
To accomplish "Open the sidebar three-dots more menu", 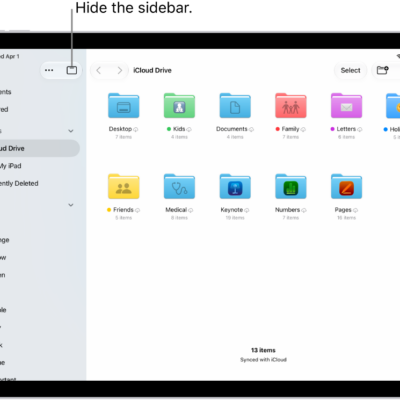I will coord(49,70).
